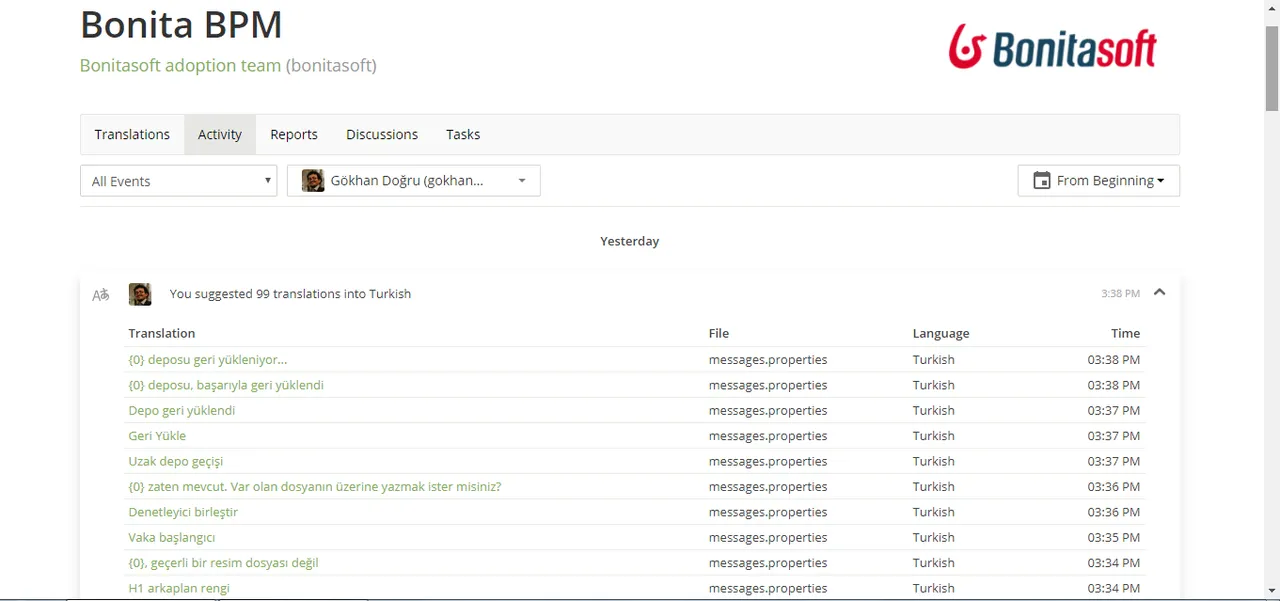Click Turkish in 'Vaka başlangıcı' row
Image resolution: width=1280 pixels, height=601 pixels.
click(x=934, y=538)
